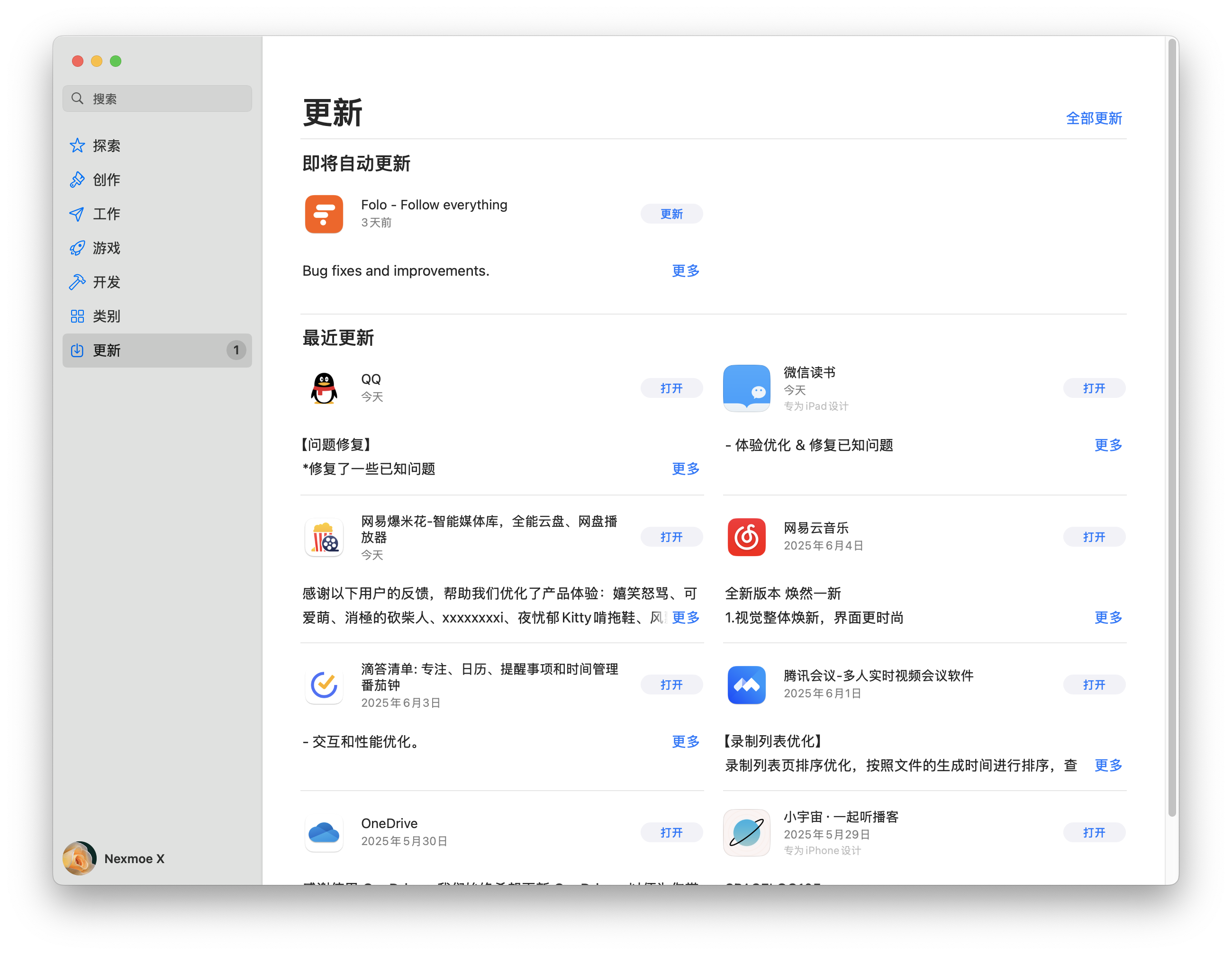The image size is (1232, 955).
Task: Click the QQ penguin app icon
Action: click(x=324, y=388)
